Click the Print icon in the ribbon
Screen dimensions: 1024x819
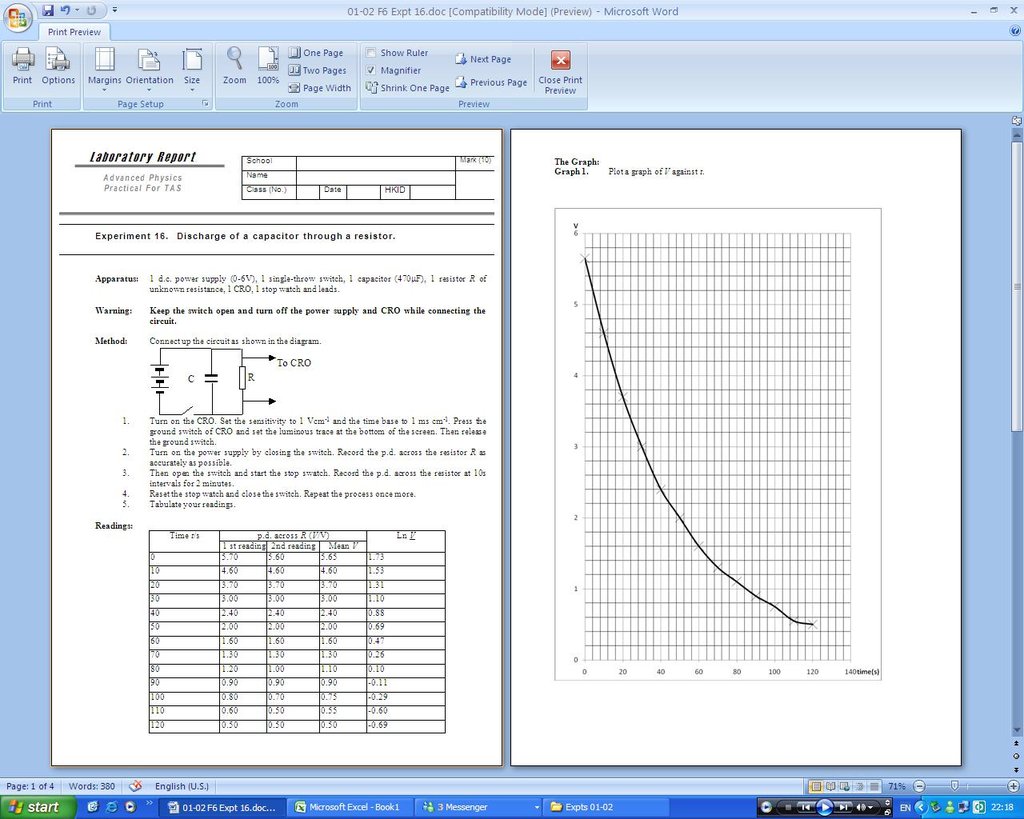[22, 65]
